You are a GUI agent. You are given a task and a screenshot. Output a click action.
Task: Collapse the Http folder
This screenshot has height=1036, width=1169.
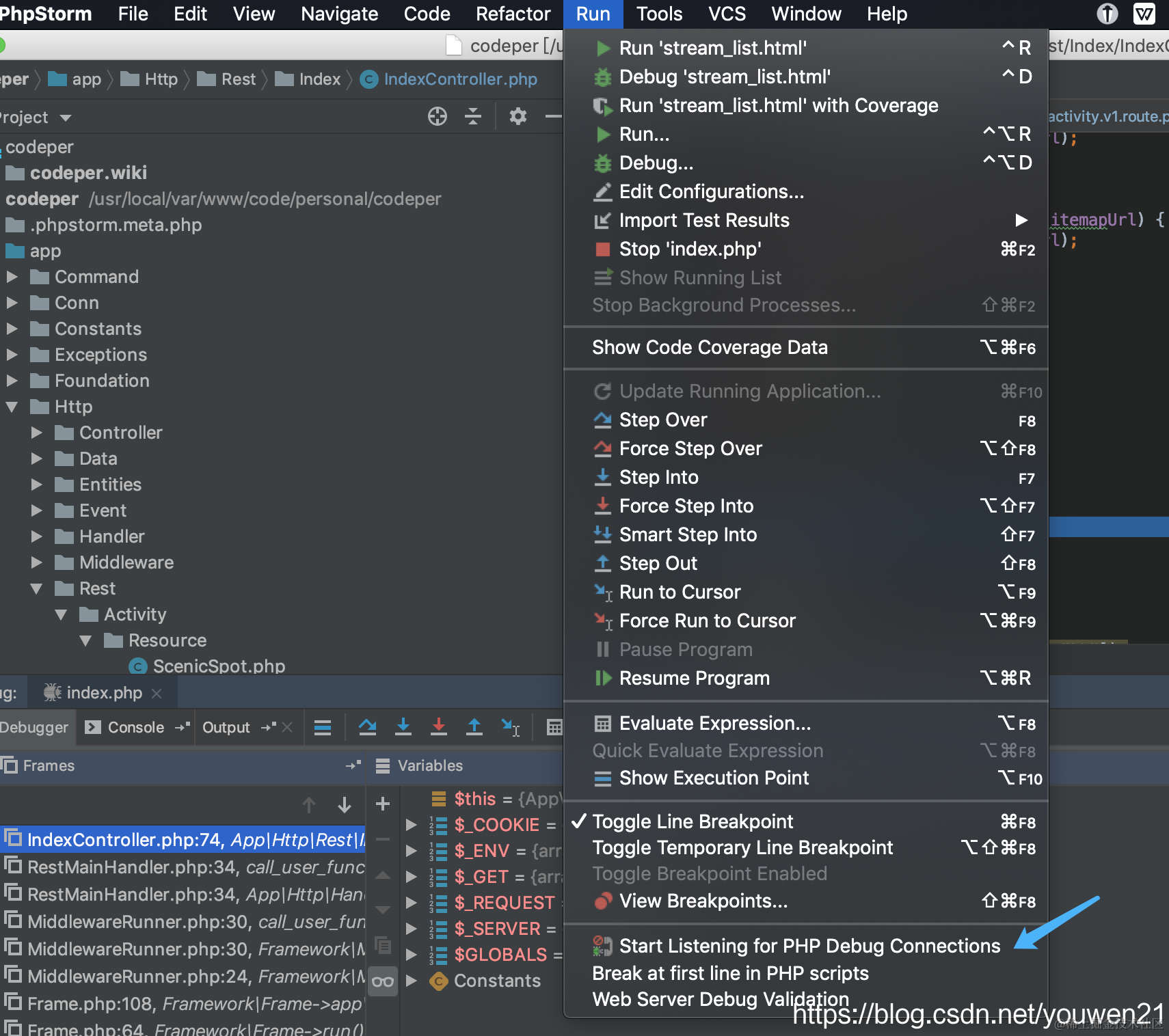click(x=12, y=407)
